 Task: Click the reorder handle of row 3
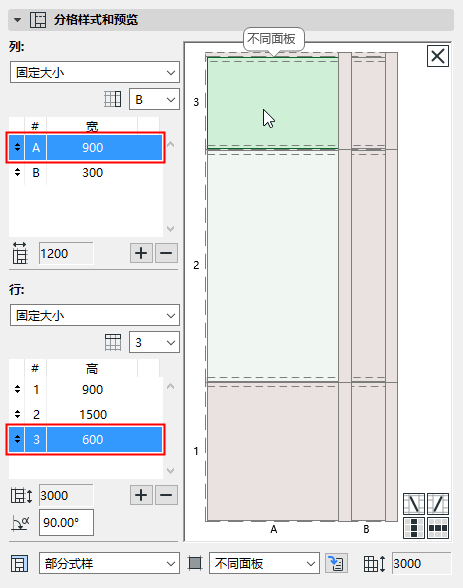pyautogui.click(x=17, y=439)
